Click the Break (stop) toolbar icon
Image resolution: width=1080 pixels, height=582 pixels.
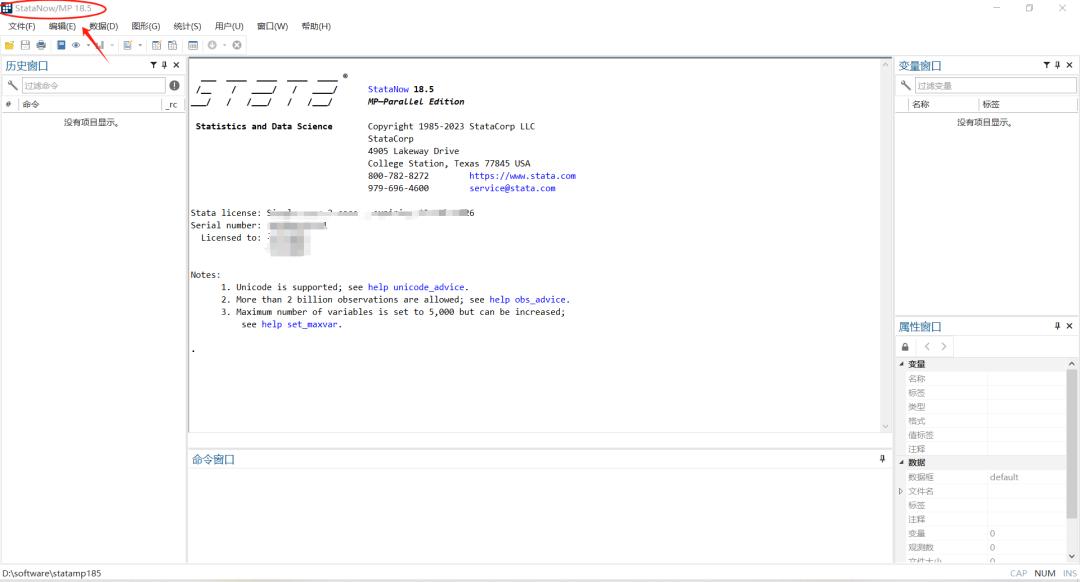236,45
